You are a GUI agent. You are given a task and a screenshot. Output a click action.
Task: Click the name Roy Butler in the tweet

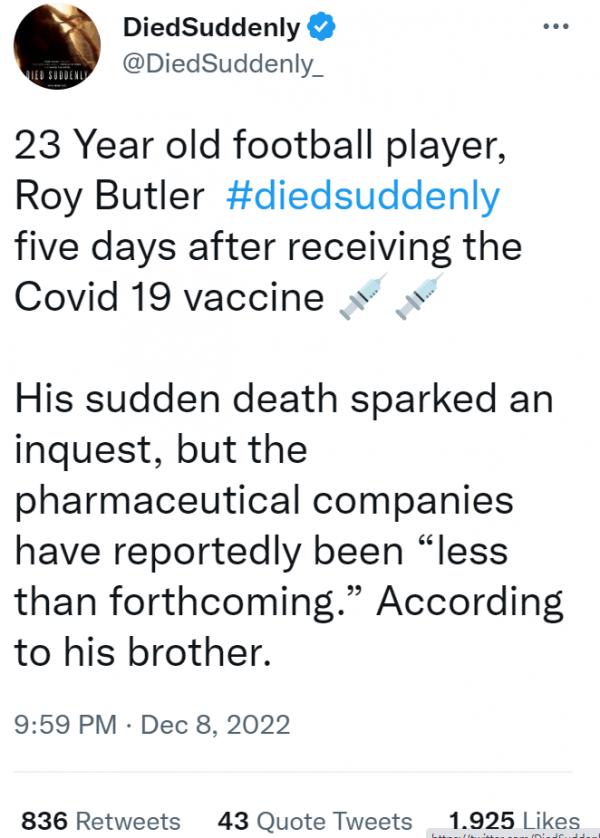pyautogui.click(x=109, y=196)
